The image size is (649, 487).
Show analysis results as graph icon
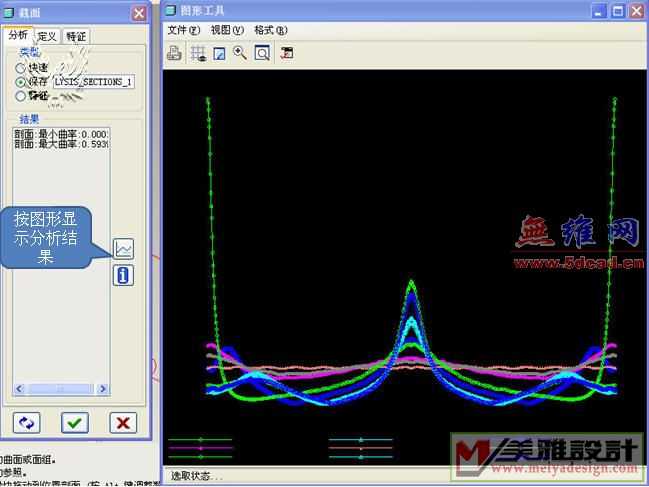[124, 249]
